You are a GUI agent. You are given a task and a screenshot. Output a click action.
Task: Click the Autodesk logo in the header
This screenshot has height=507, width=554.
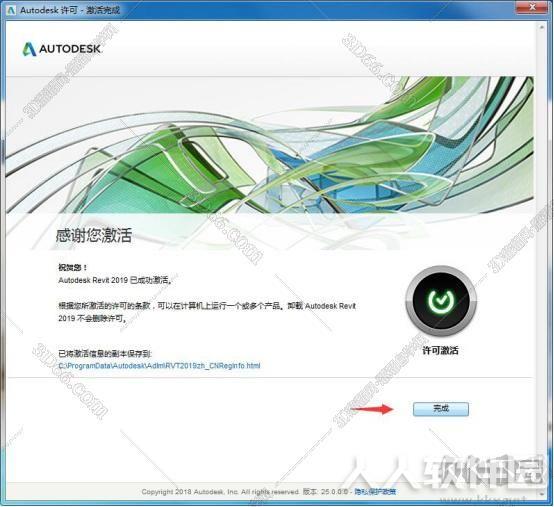pos(62,49)
